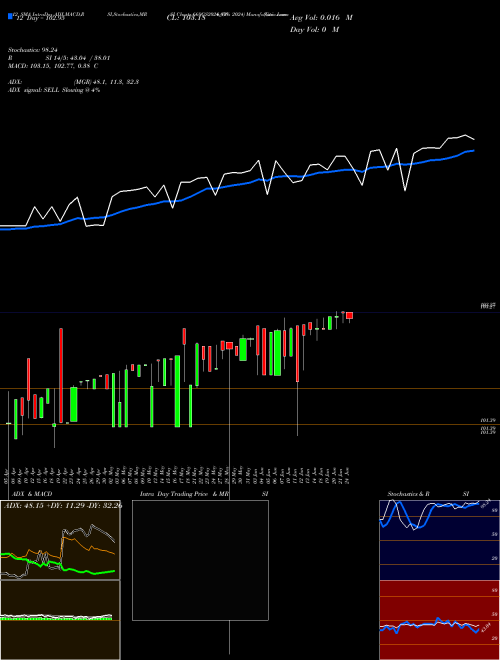The height and width of the screenshot is (660, 500).
Task: Select the 'Day Vol: 0 M' value
Action: tap(314, 30)
